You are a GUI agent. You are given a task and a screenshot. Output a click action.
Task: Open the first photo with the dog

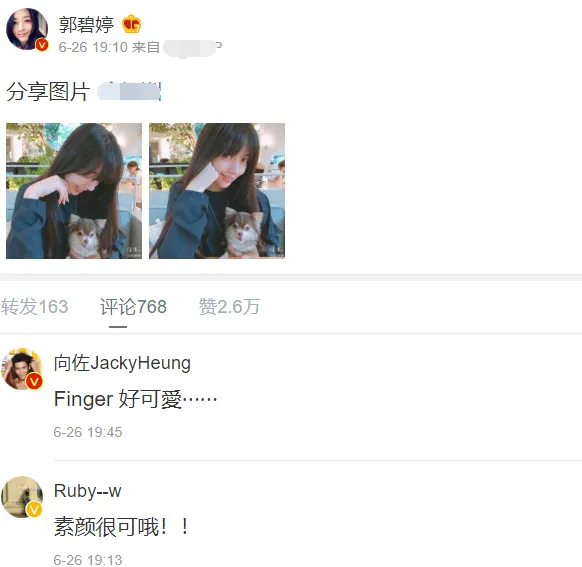coord(74,191)
